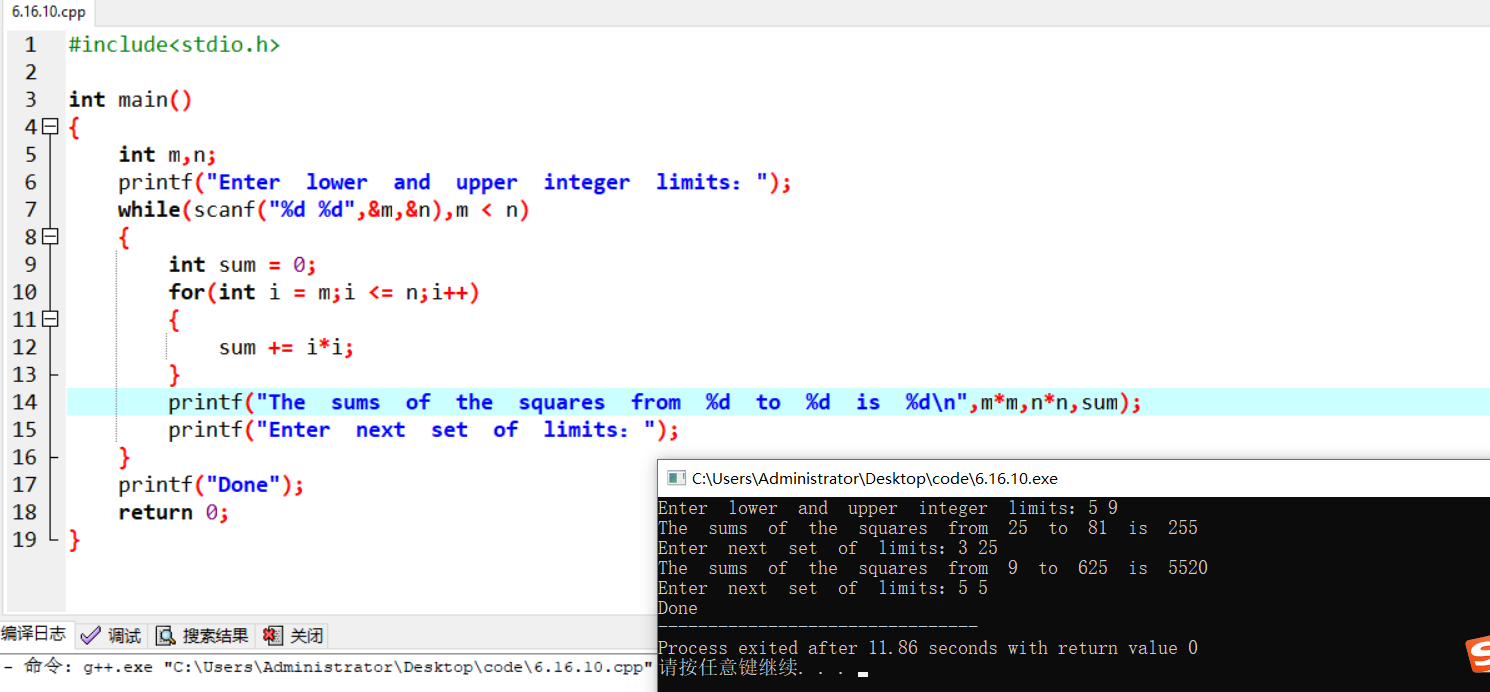Screen dimensions: 1490x692
Task: Collapse the main function fold at line 4
Action: pyautogui.click(x=50, y=127)
